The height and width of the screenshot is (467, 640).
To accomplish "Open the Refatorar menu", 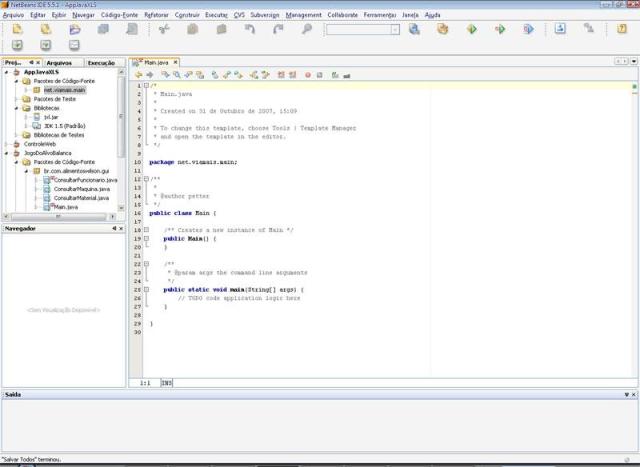I will [x=156, y=16].
